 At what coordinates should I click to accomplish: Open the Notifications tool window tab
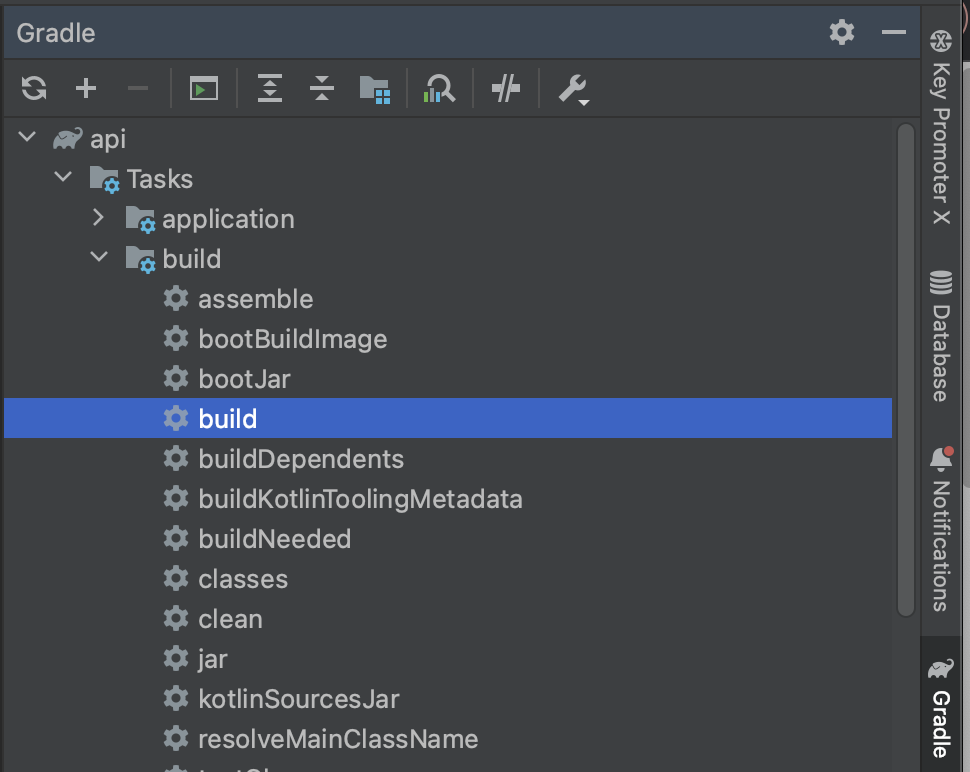click(x=941, y=530)
